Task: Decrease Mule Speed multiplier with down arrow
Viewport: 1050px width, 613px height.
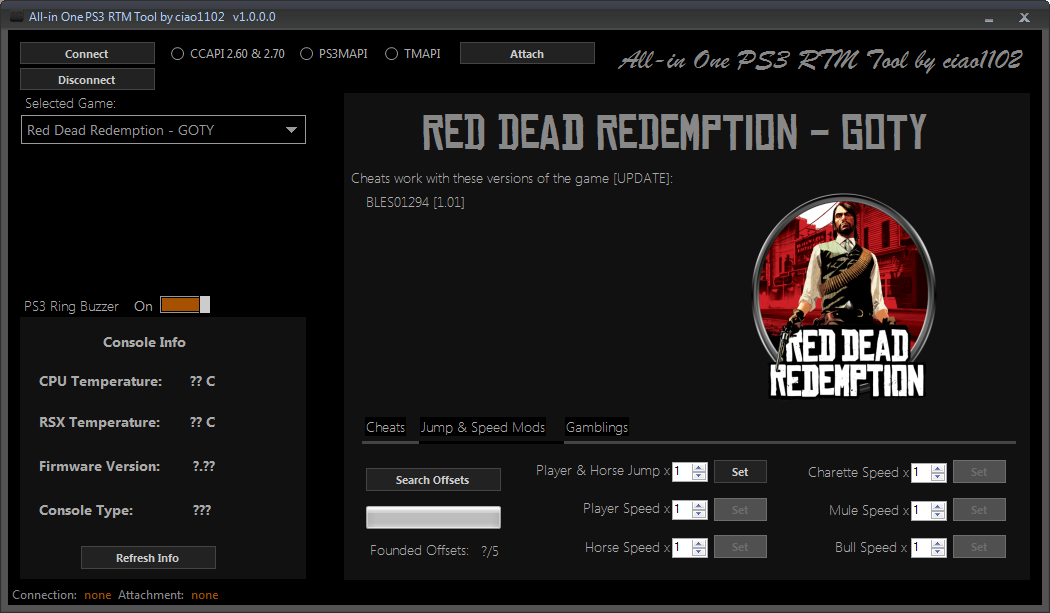Action: point(938,514)
